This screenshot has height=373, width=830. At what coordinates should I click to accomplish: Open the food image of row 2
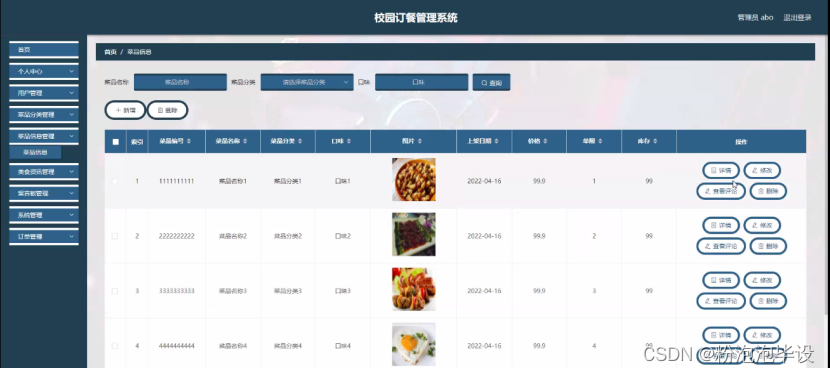pyautogui.click(x=413, y=234)
